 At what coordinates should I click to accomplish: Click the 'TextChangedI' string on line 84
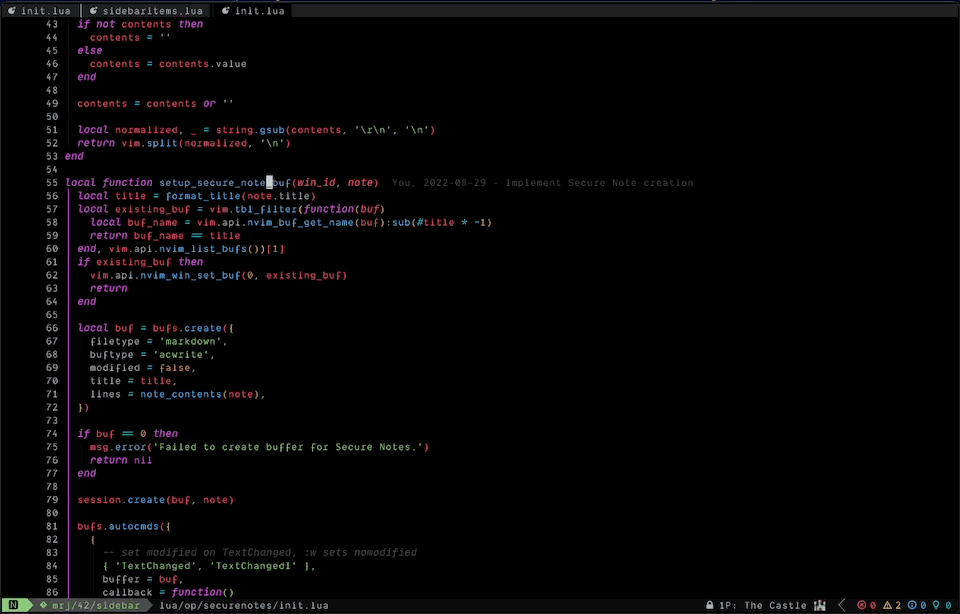click(x=257, y=566)
